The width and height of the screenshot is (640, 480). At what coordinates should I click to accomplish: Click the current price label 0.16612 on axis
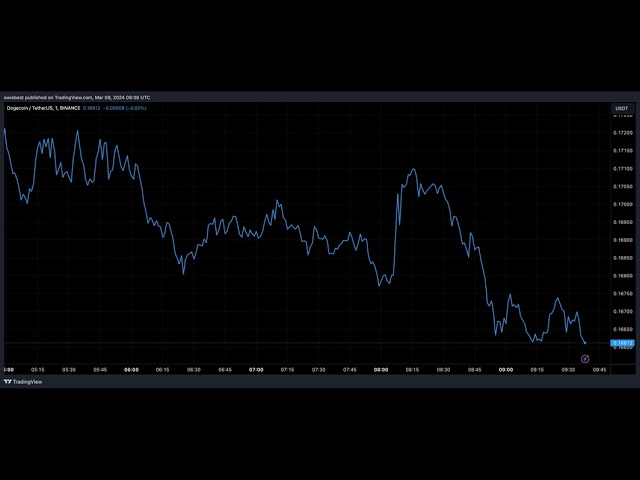click(x=622, y=343)
